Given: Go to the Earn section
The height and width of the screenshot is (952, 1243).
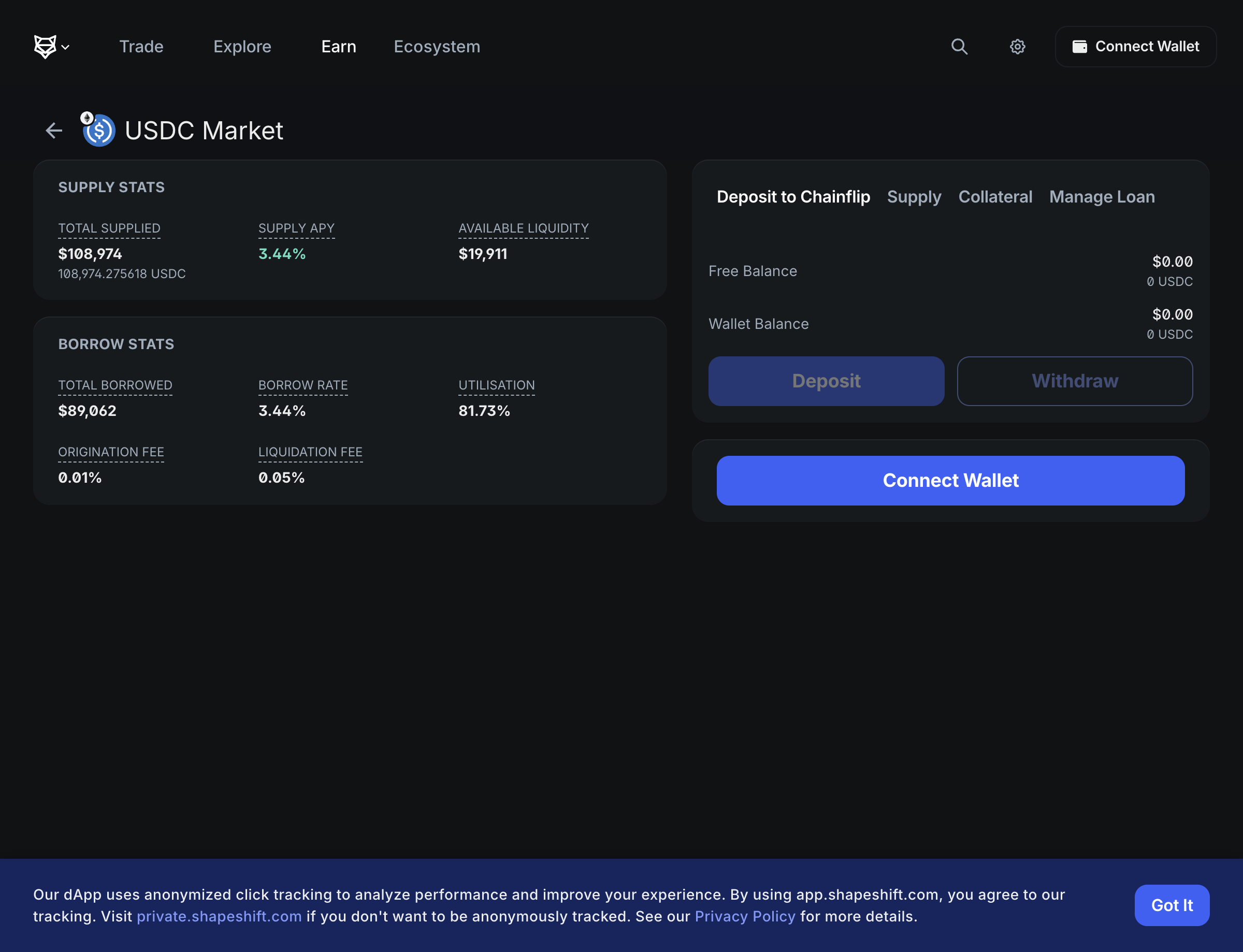Looking at the screenshot, I should tap(338, 47).
